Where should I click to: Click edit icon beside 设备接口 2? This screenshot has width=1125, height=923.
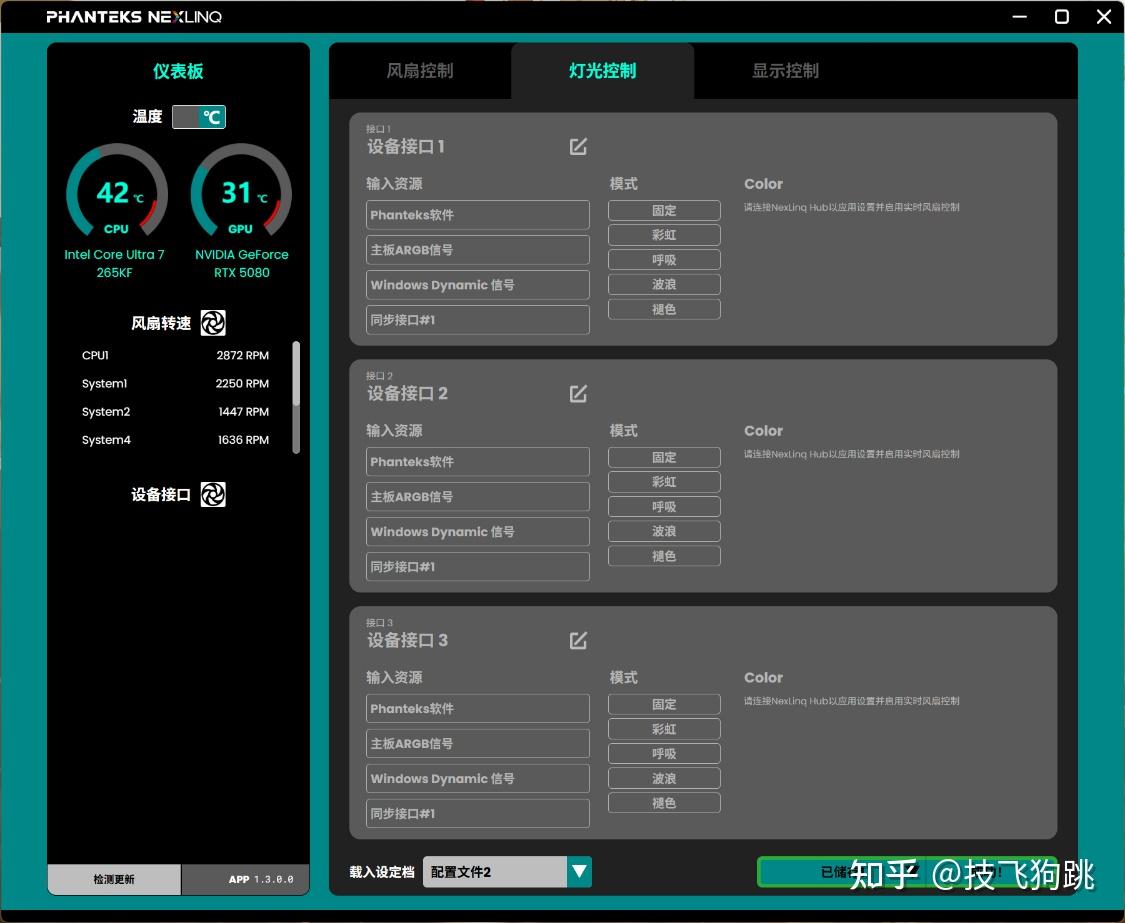[578, 393]
